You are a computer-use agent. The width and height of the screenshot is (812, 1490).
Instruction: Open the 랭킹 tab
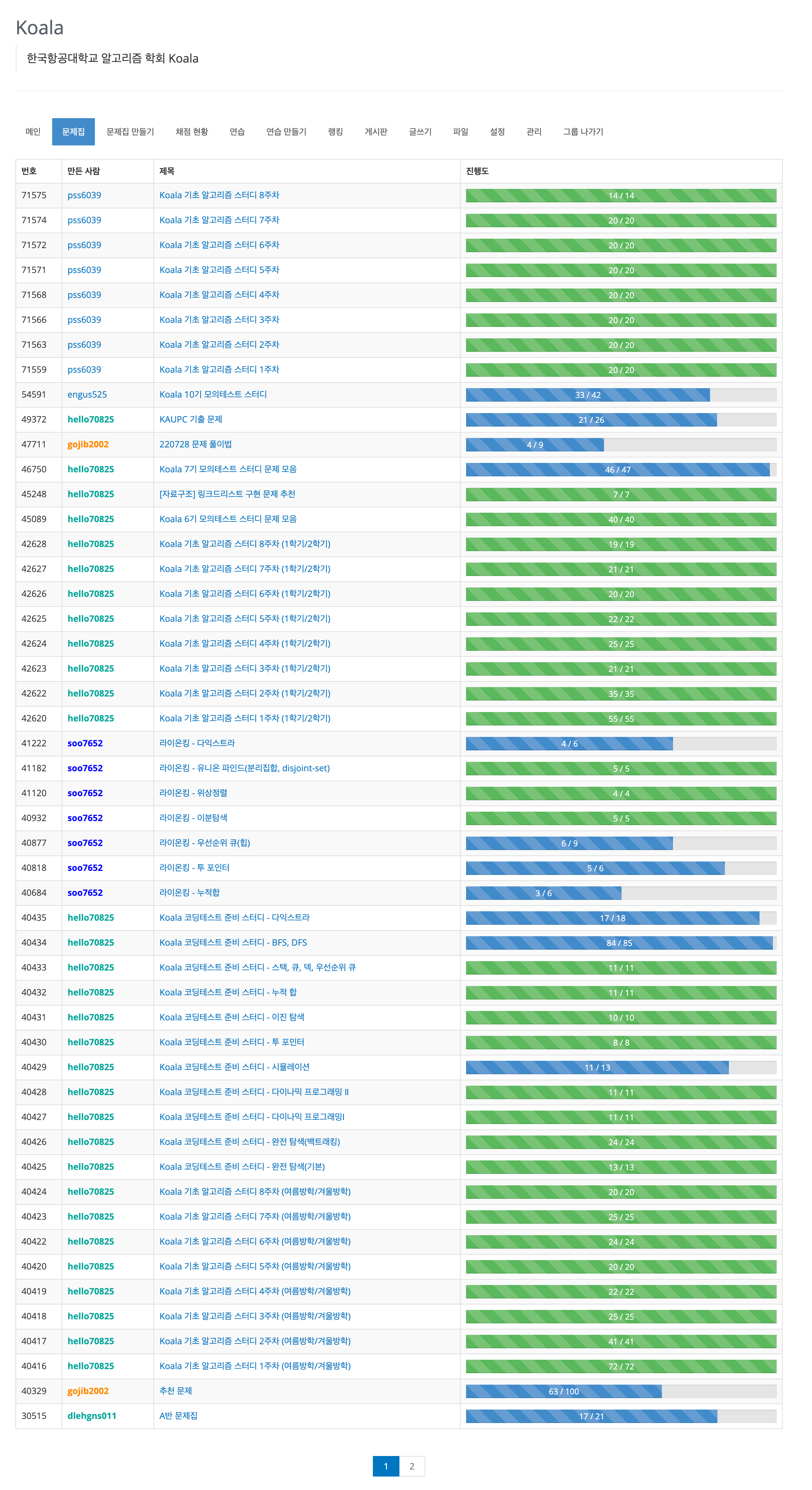(x=336, y=132)
